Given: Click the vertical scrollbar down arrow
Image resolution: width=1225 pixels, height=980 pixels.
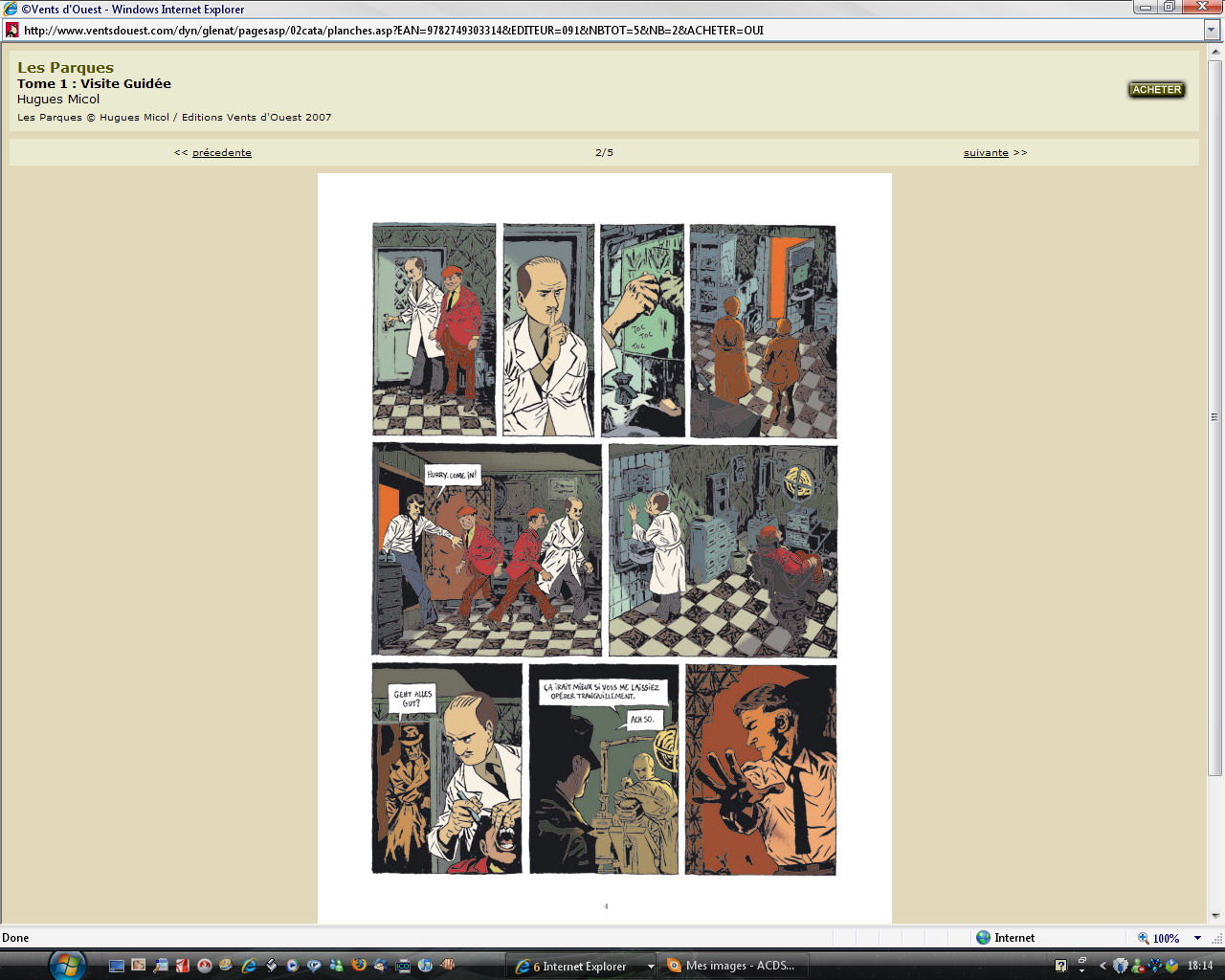Looking at the screenshot, I should pos(1215,915).
